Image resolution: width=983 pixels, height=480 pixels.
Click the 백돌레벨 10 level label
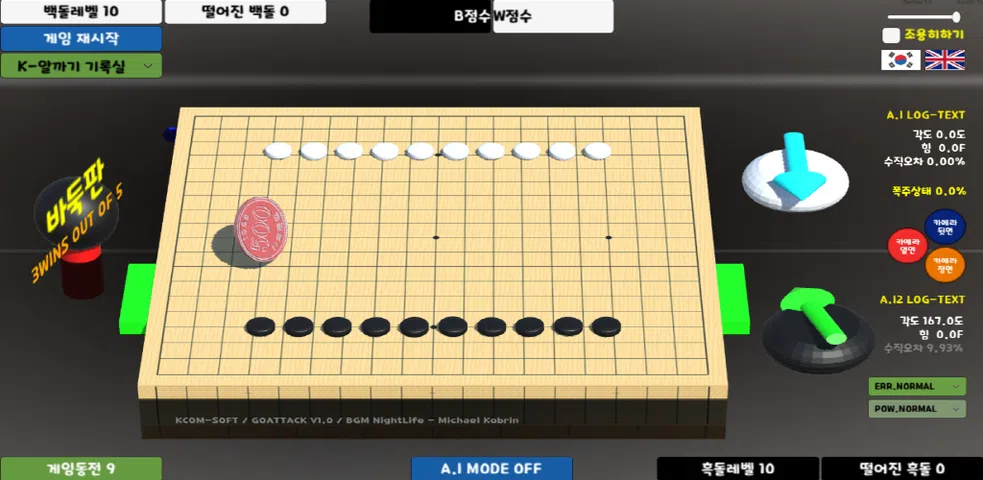(81, 11)
